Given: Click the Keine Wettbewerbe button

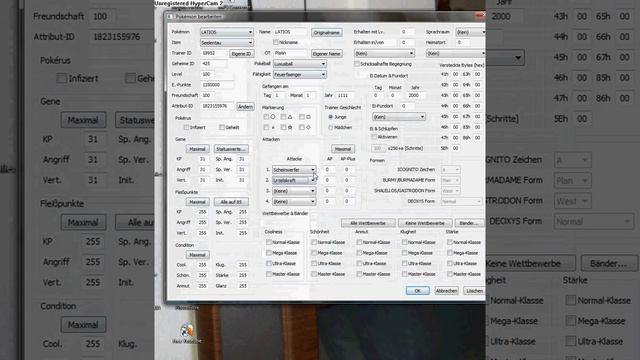Looking at the screenshot, I should click(425, 223).
